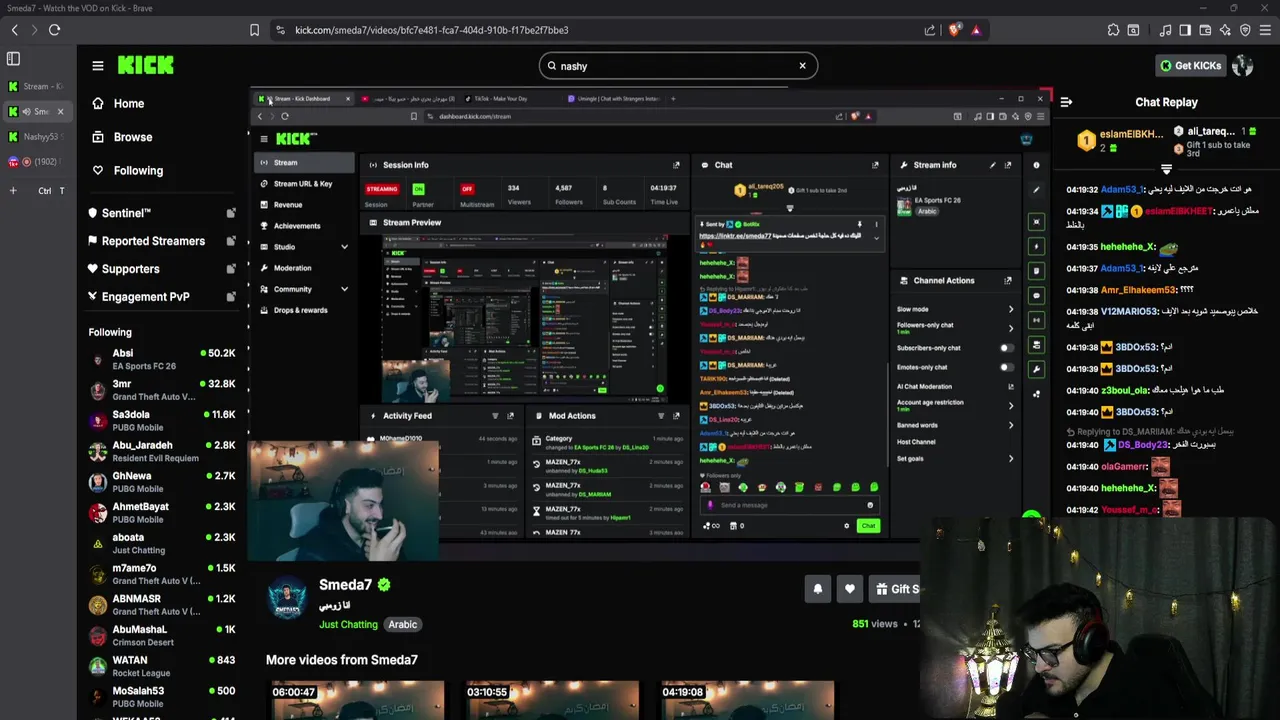Viewport: 1280px width, 720px height.
Task: Open the Smeda7 channel avatar
Action: coord(287,598)
